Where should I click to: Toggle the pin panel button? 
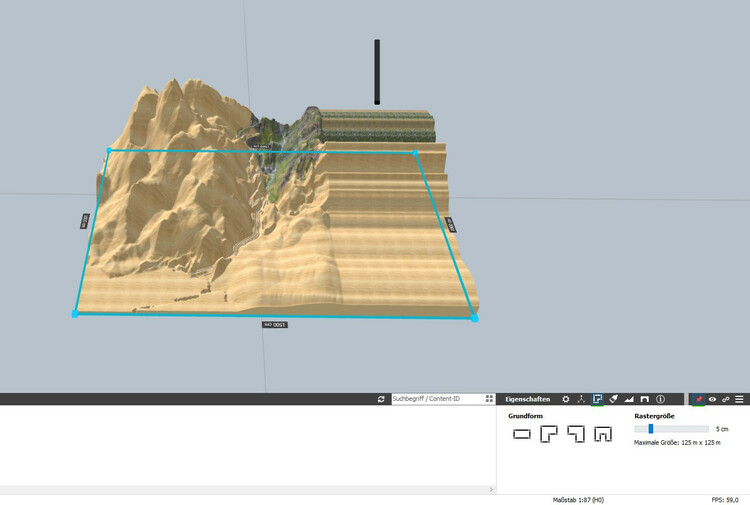pos(698,399)
